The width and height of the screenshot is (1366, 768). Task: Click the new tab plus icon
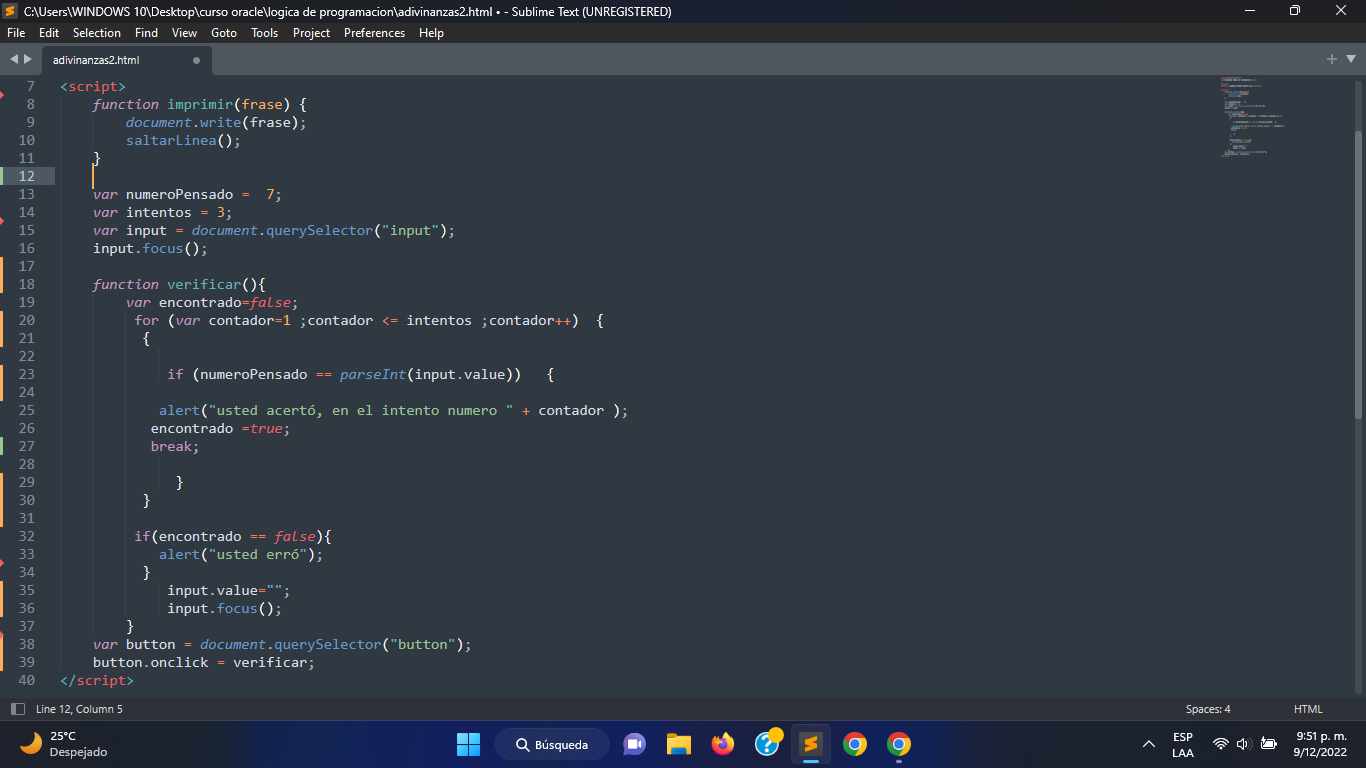click(x=1332, y=59)
